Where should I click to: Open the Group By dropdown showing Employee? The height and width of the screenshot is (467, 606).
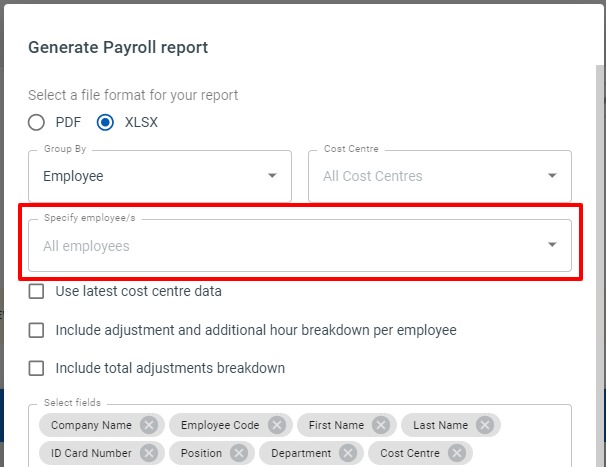tap(160, 176)
